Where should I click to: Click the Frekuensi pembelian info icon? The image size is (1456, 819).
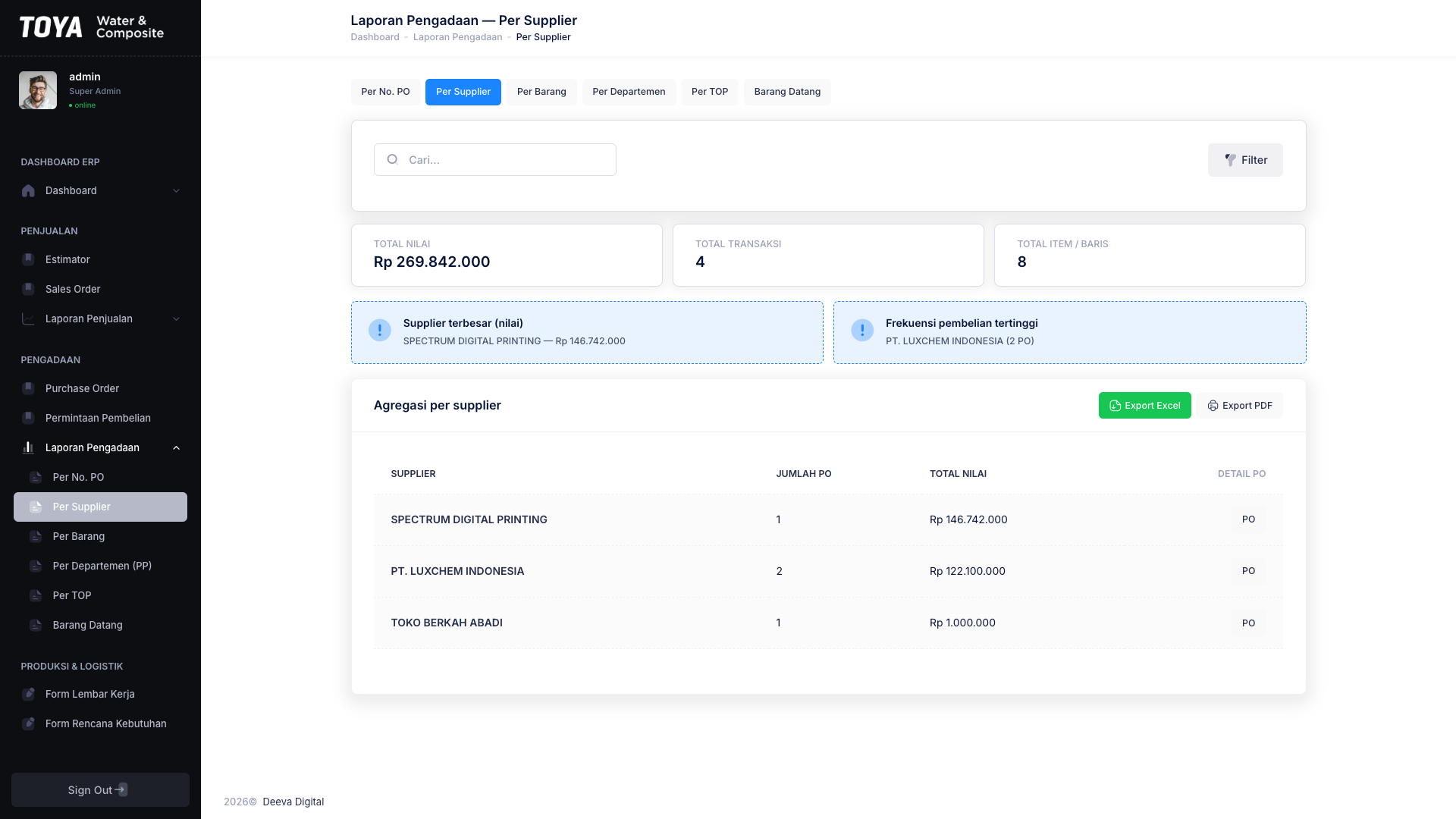tap(862, 330)
